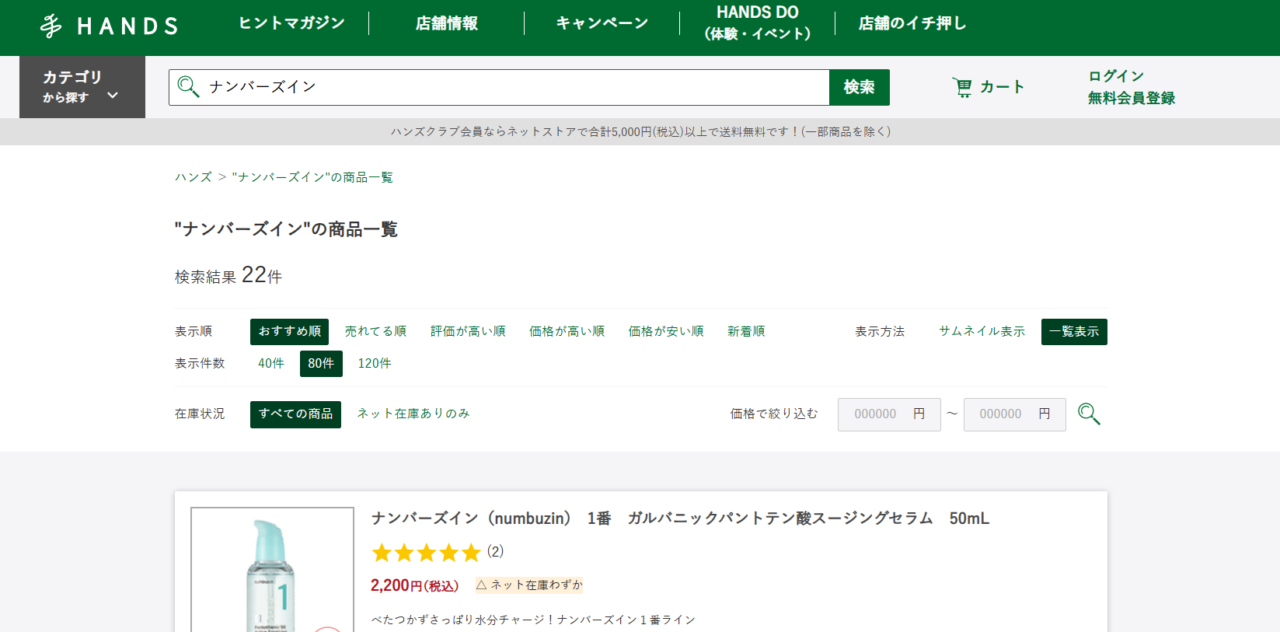Click the maximum price input field
The height and width of the screenshot is (632, 1280).
1015,414
